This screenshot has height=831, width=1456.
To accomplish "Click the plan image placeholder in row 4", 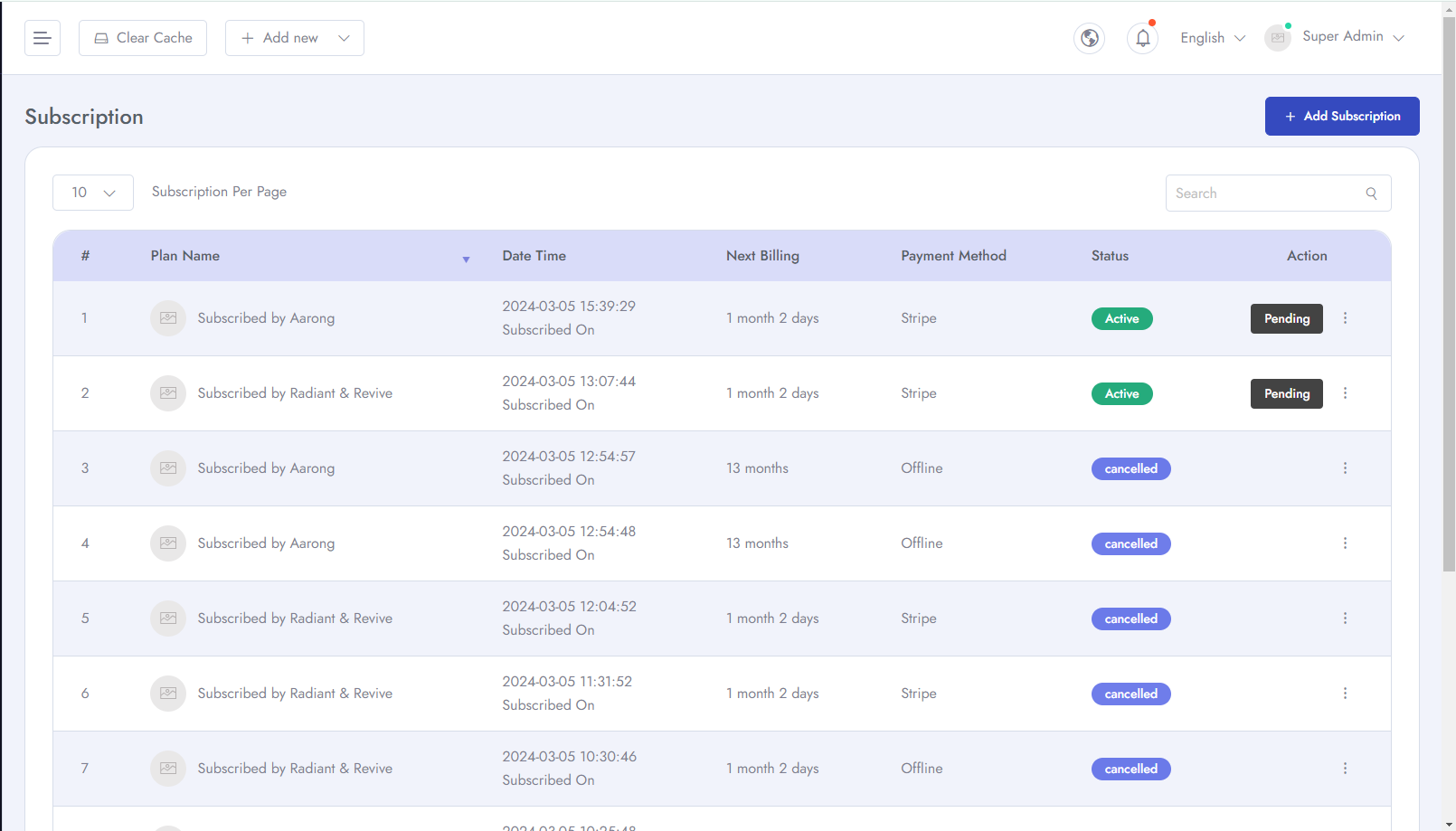I will click(168, 543).
